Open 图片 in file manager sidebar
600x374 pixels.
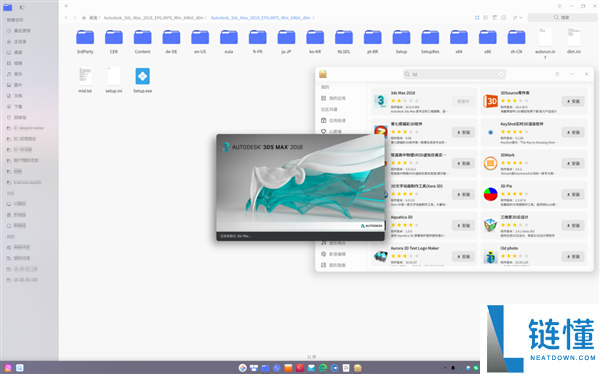(15, 85)
